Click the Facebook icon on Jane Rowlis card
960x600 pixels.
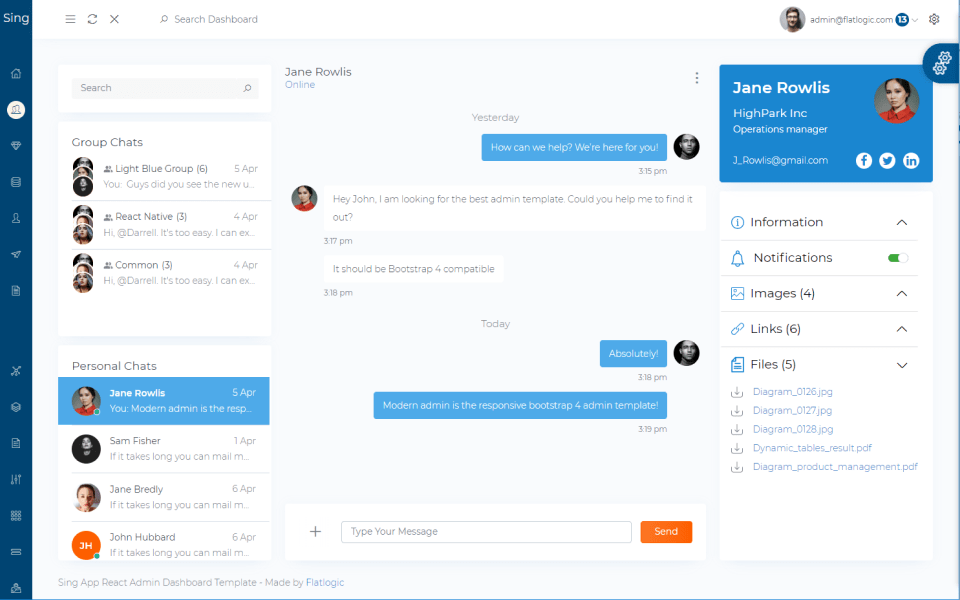pos(863,160)
